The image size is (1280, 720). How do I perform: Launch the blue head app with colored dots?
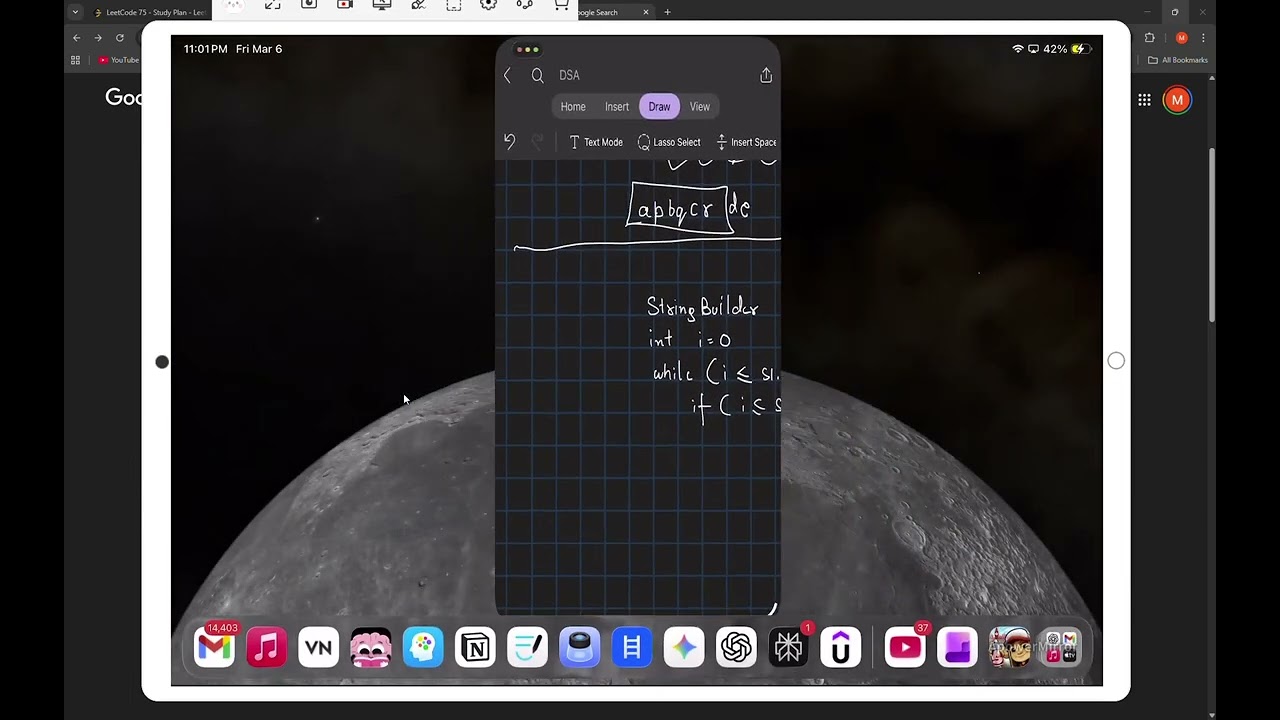click(423, 647)
